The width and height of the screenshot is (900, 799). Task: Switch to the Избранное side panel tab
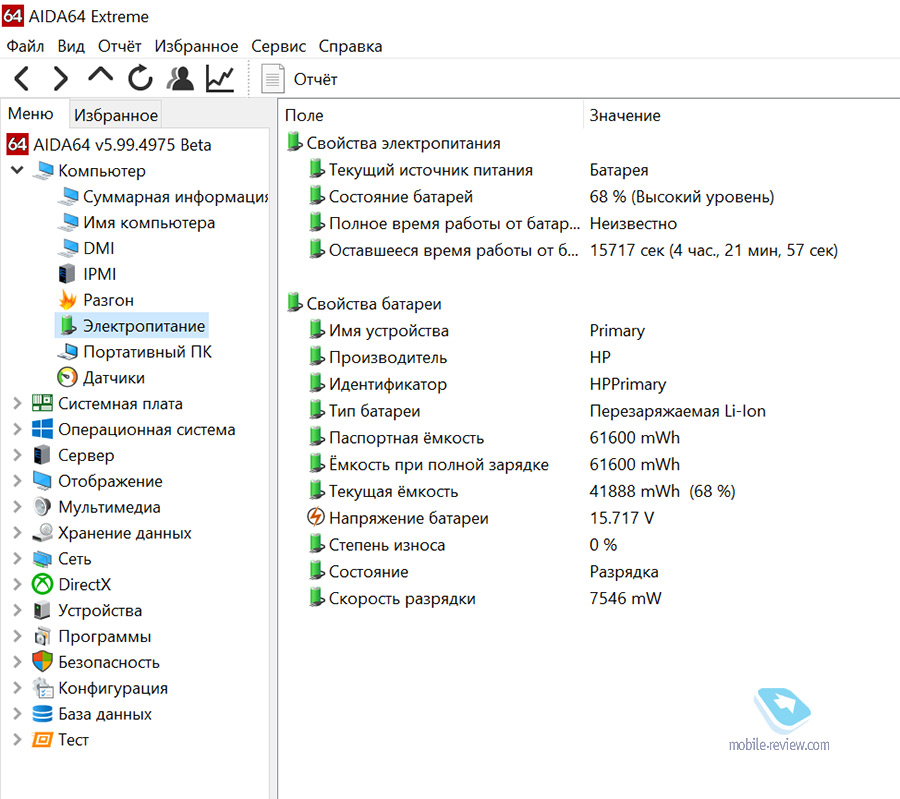click(116, 115)
